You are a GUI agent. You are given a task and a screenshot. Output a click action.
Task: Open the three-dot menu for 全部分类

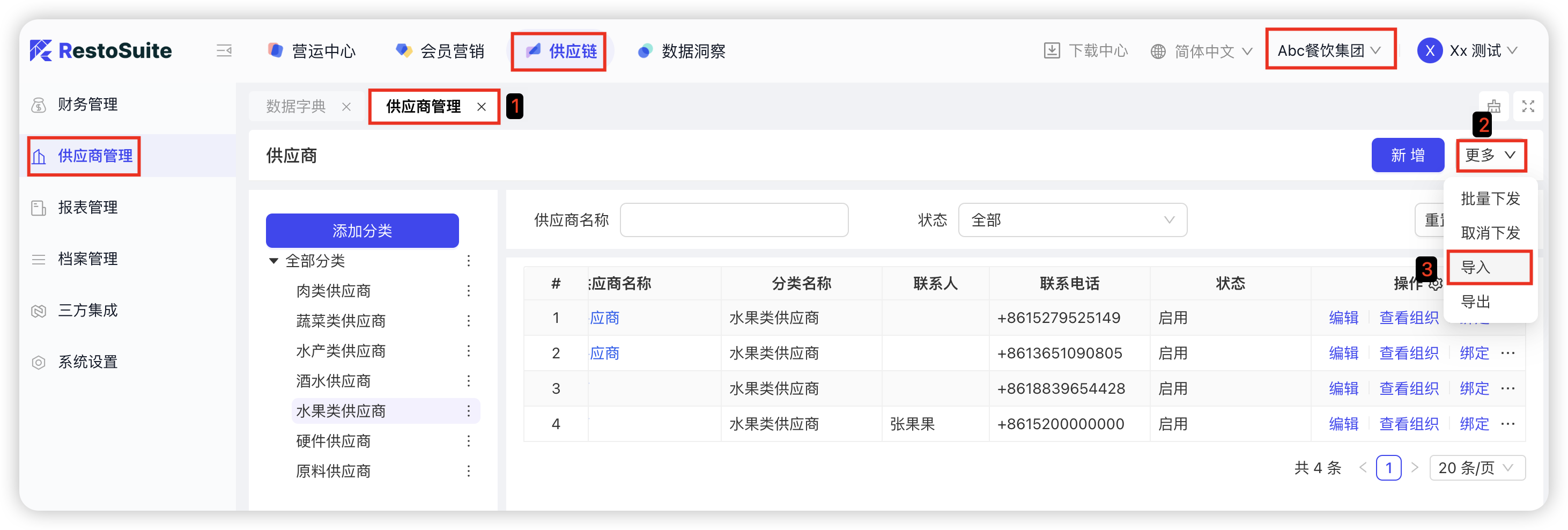tap(468, 261)
